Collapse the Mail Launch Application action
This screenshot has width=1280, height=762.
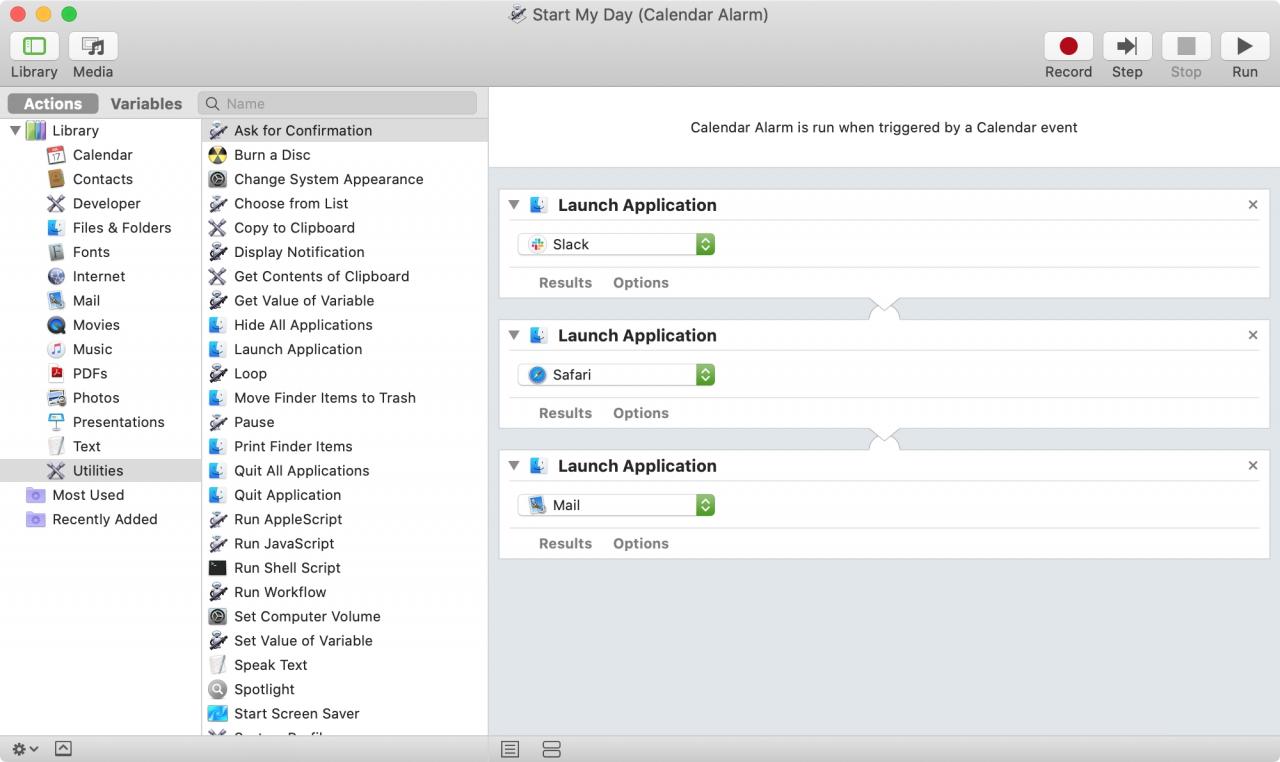513,466
